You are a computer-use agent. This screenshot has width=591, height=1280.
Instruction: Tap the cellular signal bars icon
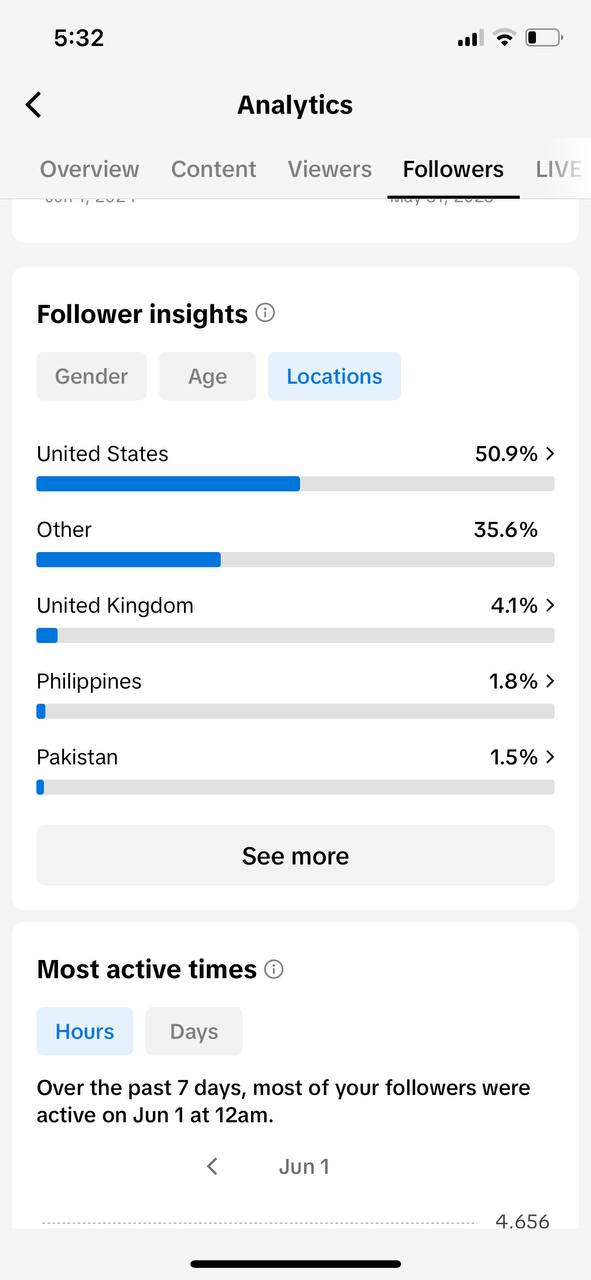[x=469, y=38]
